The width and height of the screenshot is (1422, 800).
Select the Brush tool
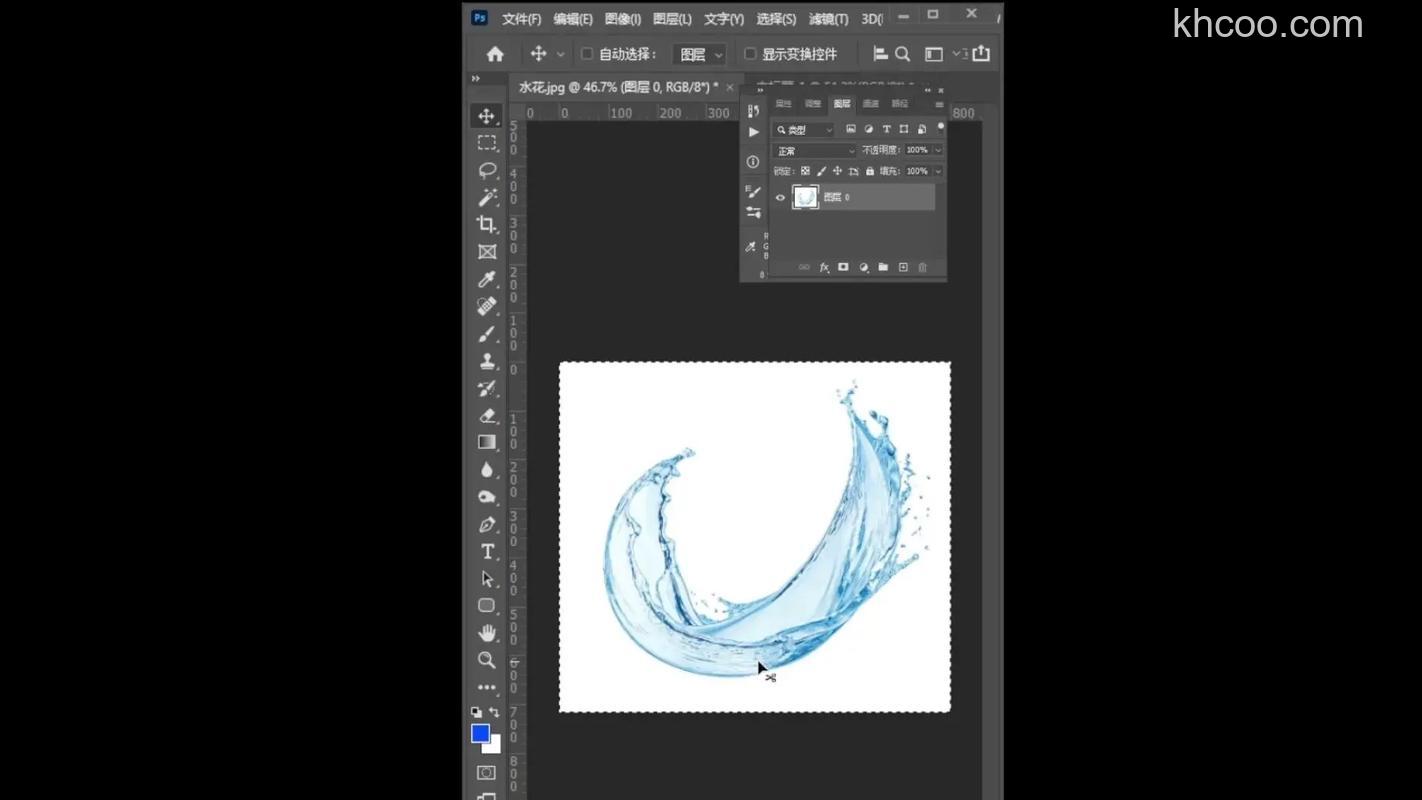click(x=487, y=334)
